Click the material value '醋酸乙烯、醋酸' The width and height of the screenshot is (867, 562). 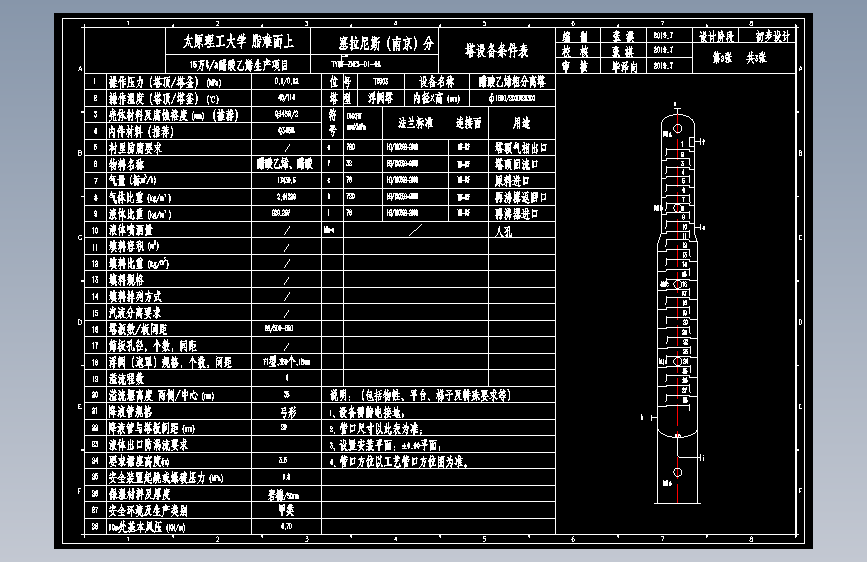tap(285, 164)
